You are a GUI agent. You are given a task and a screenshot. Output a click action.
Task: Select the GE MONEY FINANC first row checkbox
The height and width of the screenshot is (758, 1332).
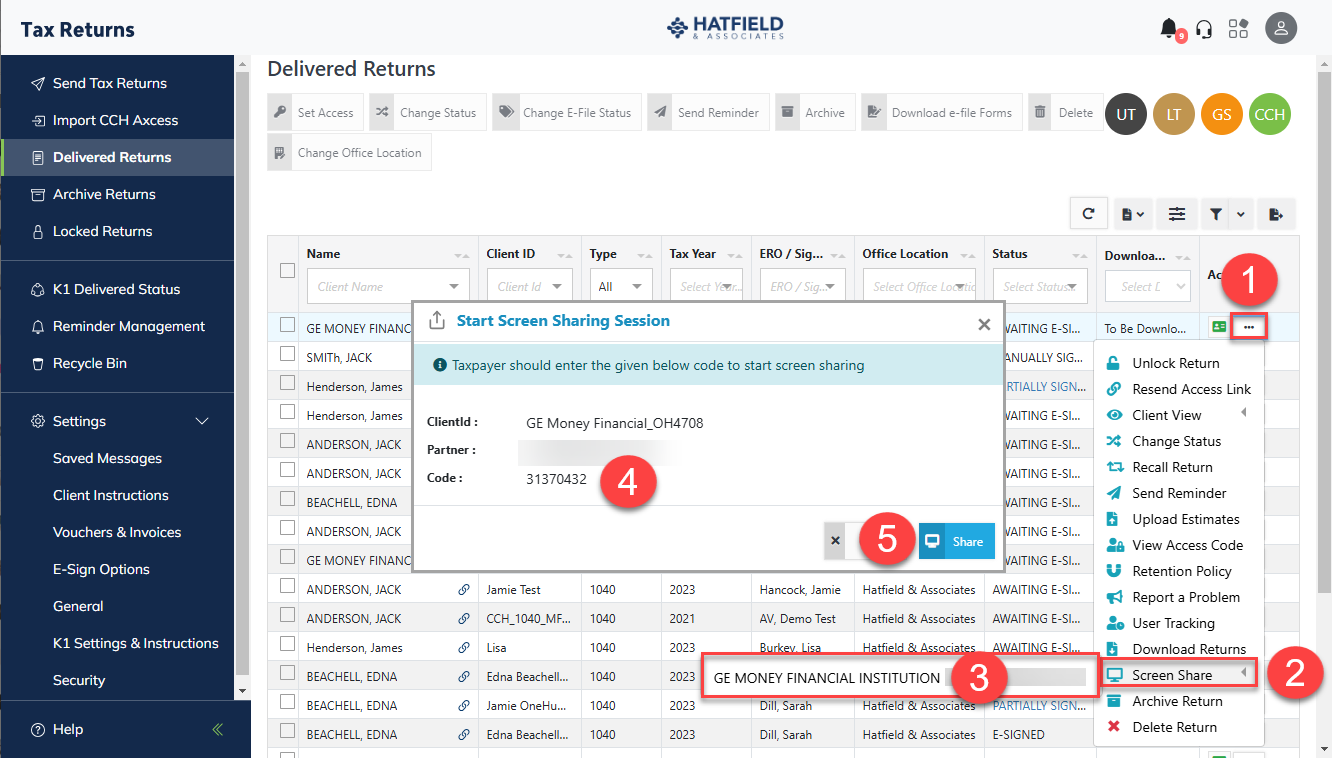coord(288,325)
